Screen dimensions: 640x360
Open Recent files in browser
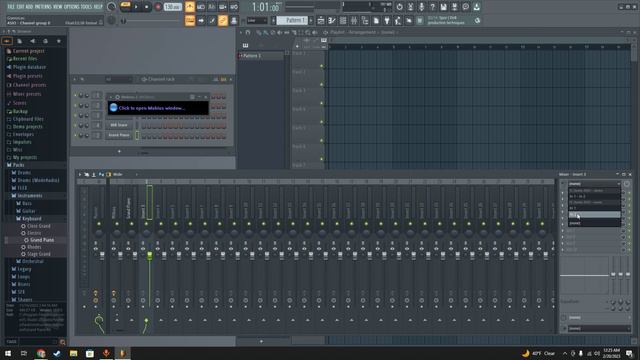pyautogui.click(x=25, y=59)
